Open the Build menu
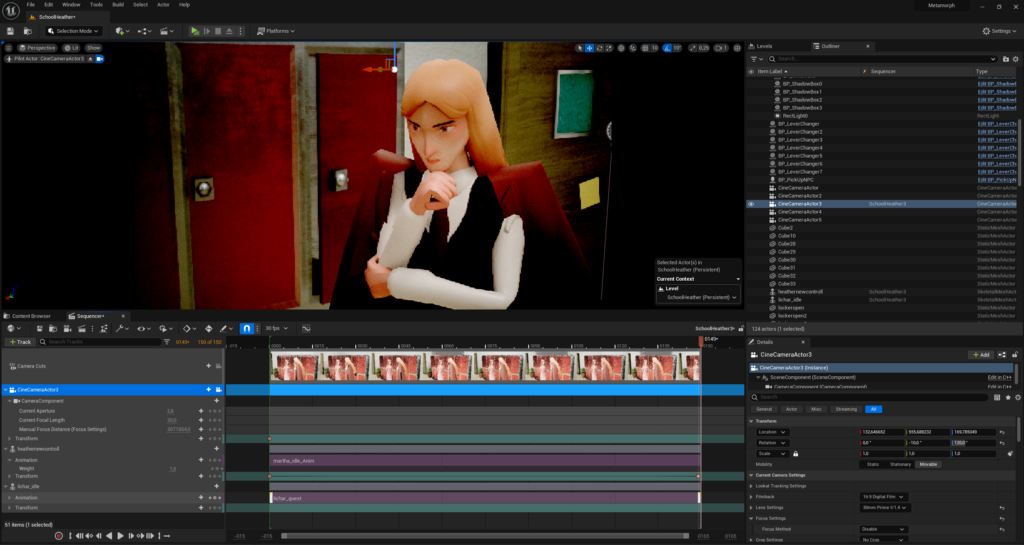The width and height of the screenshot is (1024, 545). click(118, 5)
